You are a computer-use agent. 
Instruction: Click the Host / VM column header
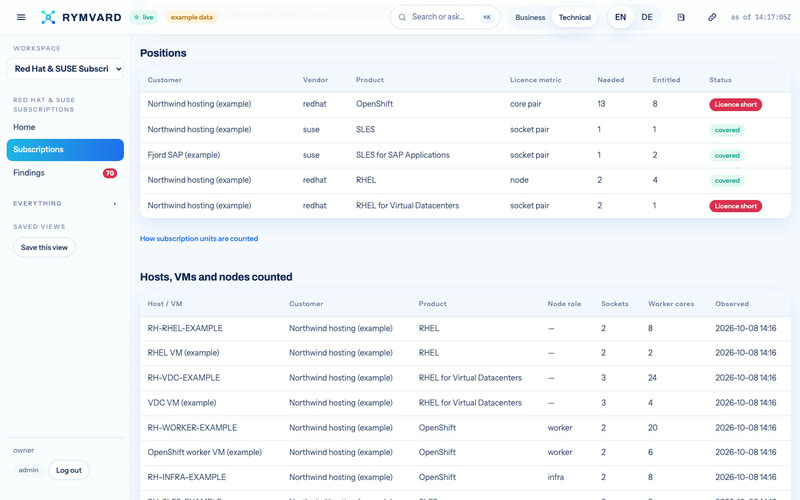165,304
